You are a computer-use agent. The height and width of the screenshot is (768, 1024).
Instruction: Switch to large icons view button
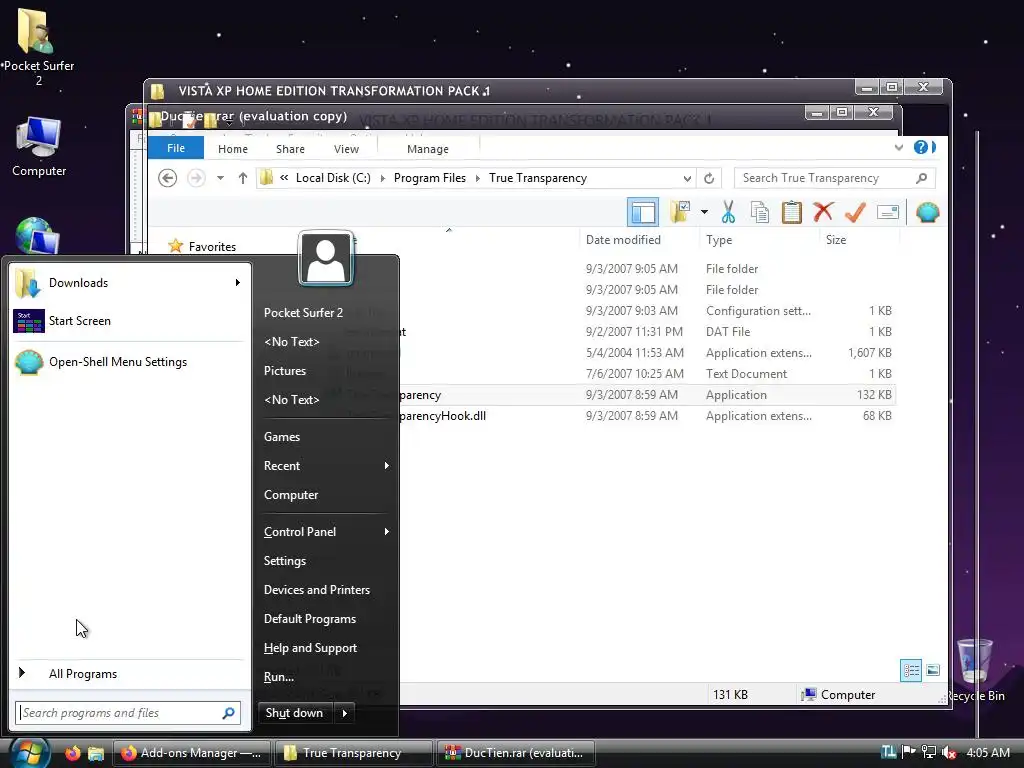pyautogui.click(x=933, y=670)
